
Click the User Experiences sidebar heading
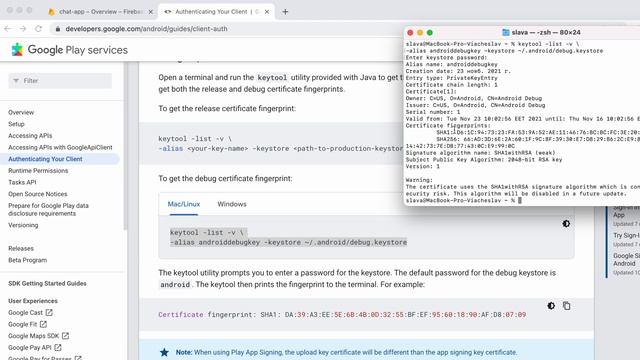(33, 301)
